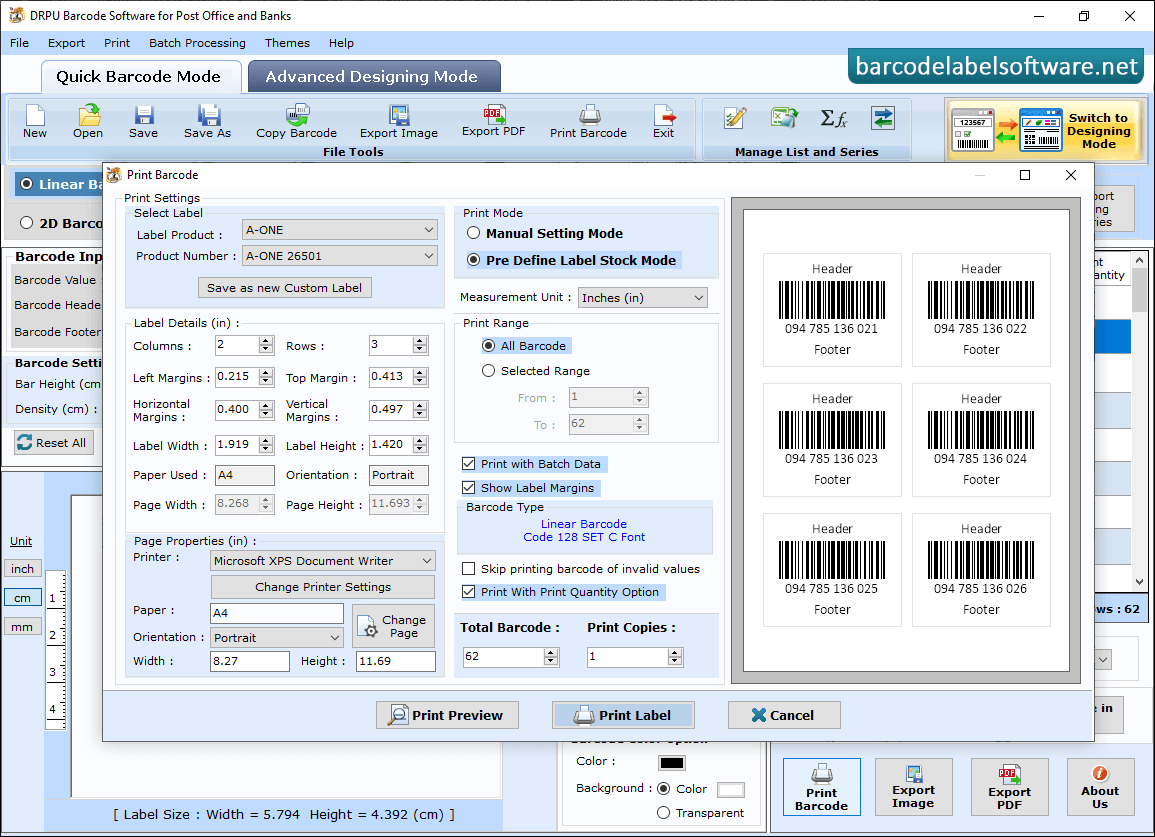Click the Save As toolbar icon
Viewport: 1155px width, 837px height.
[208, 122]
